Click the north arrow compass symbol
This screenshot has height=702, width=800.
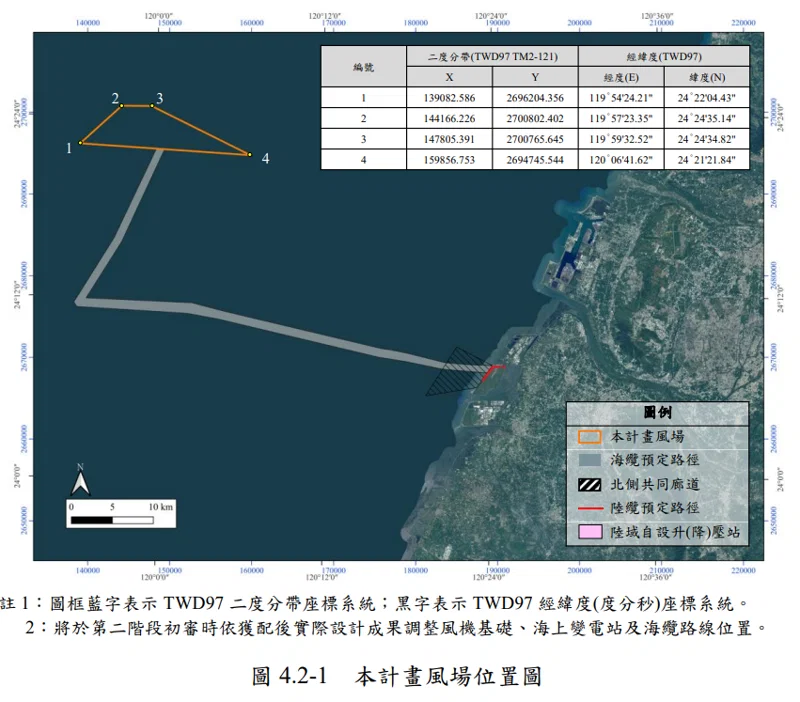tap(81, 480)
